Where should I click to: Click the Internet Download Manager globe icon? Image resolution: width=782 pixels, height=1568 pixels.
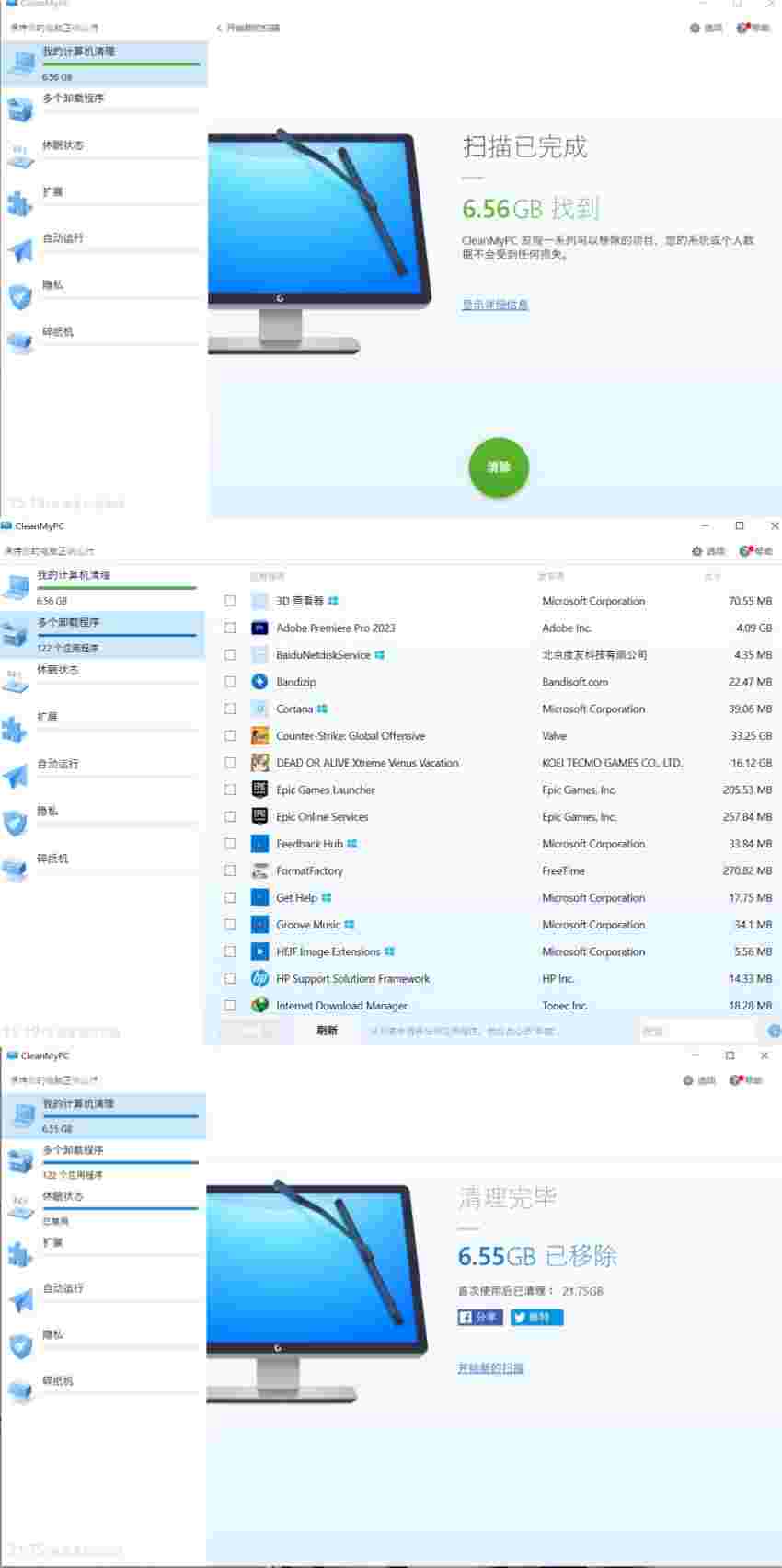[x=259, y=1006]
